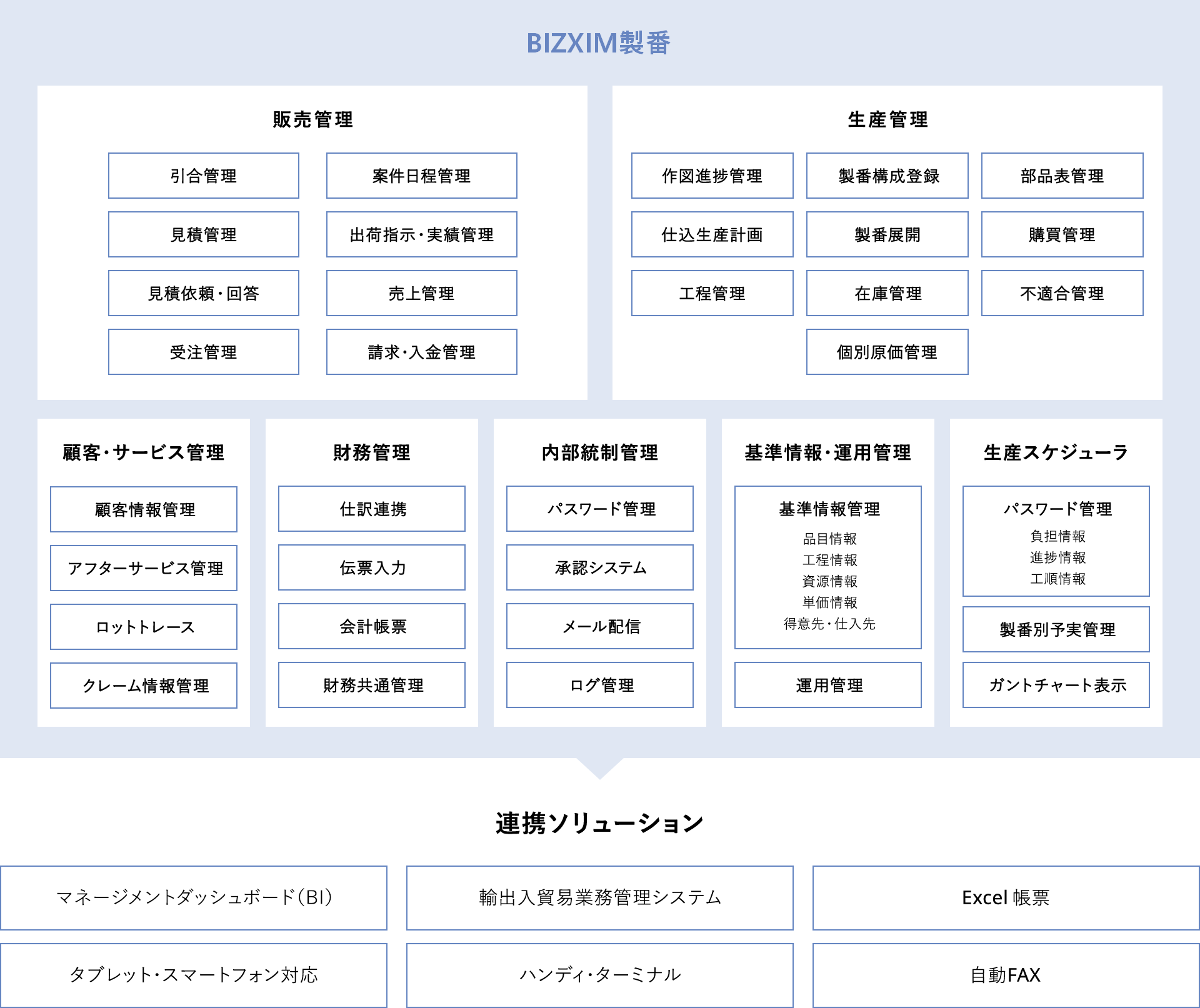Select ハンディ・ターミナル box
The image size is (1200, 1008).
pos(600,976)
